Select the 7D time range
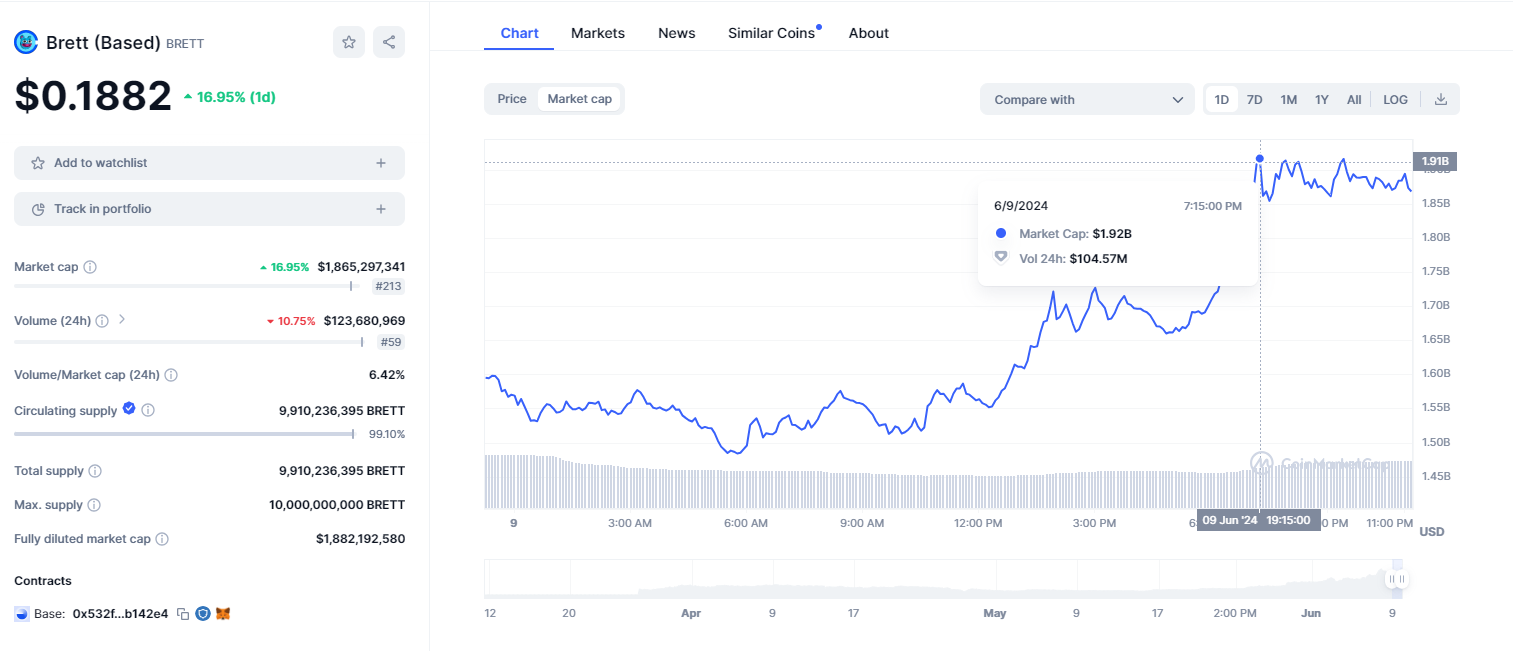The image size is (1513, 651). (1254, 99)
